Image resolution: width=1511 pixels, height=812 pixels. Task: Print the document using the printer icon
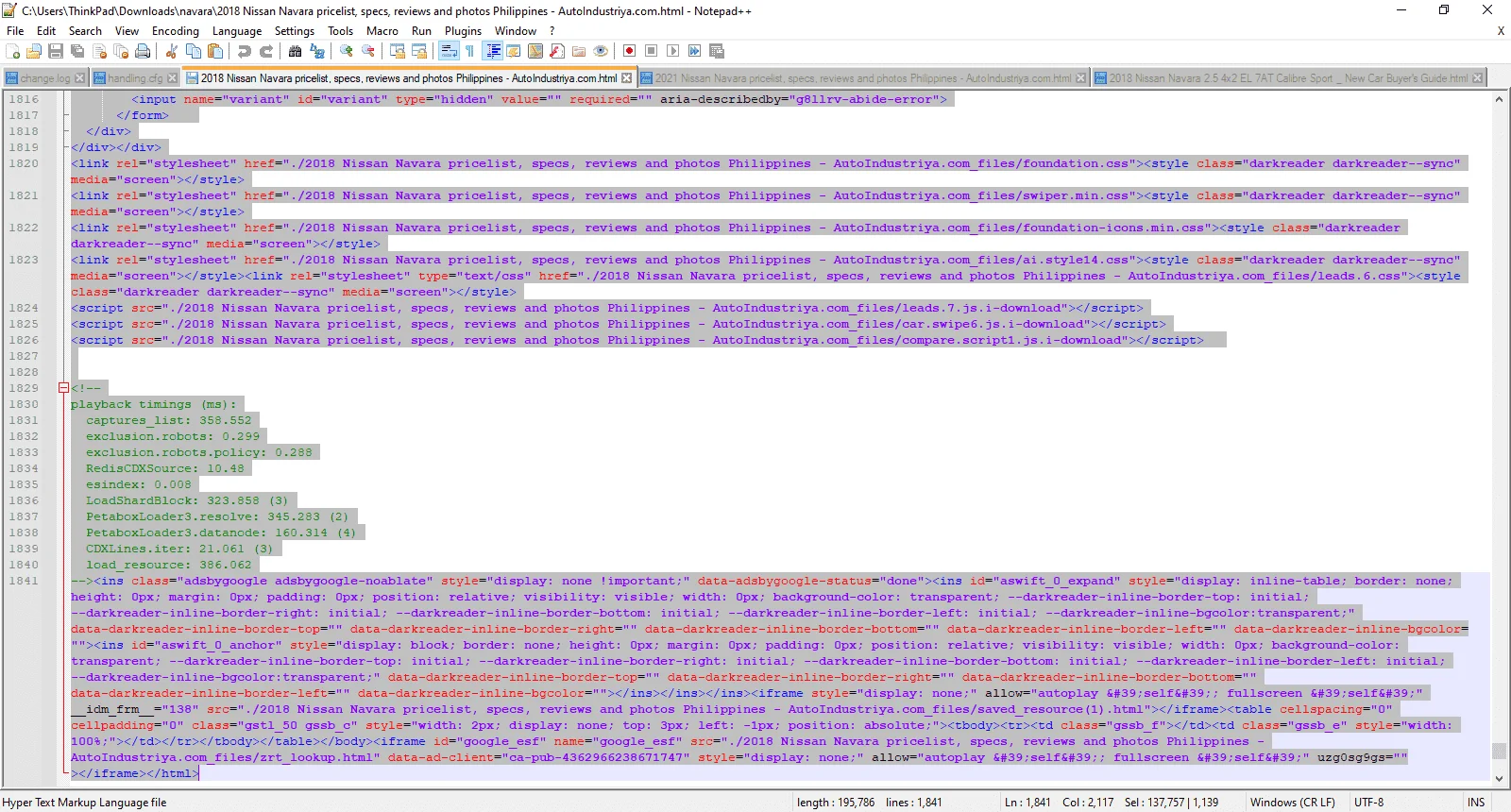143,51
